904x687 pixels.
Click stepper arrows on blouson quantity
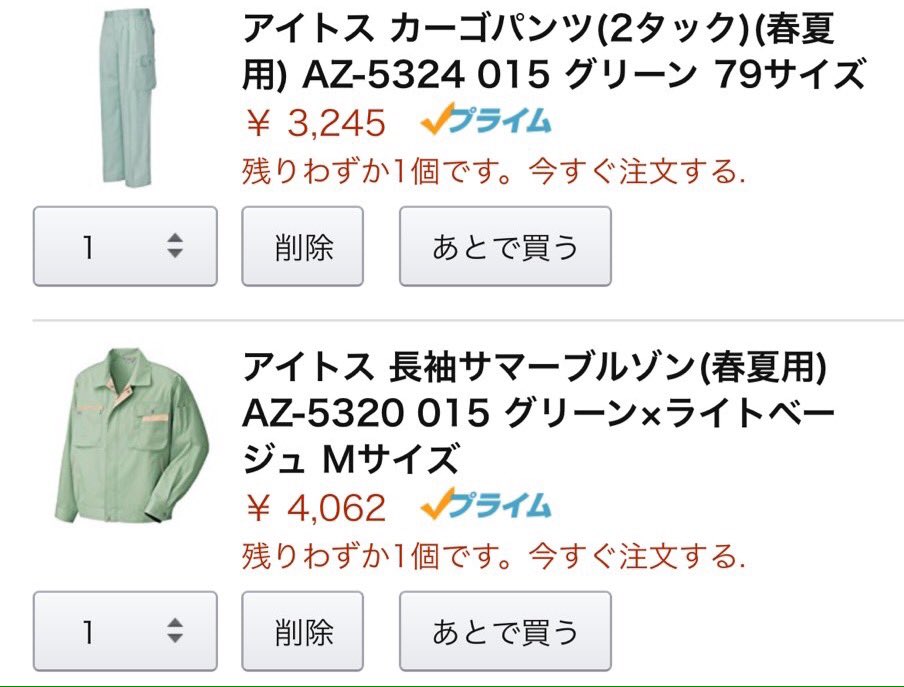pyautogui.click(x=175, y=631)
